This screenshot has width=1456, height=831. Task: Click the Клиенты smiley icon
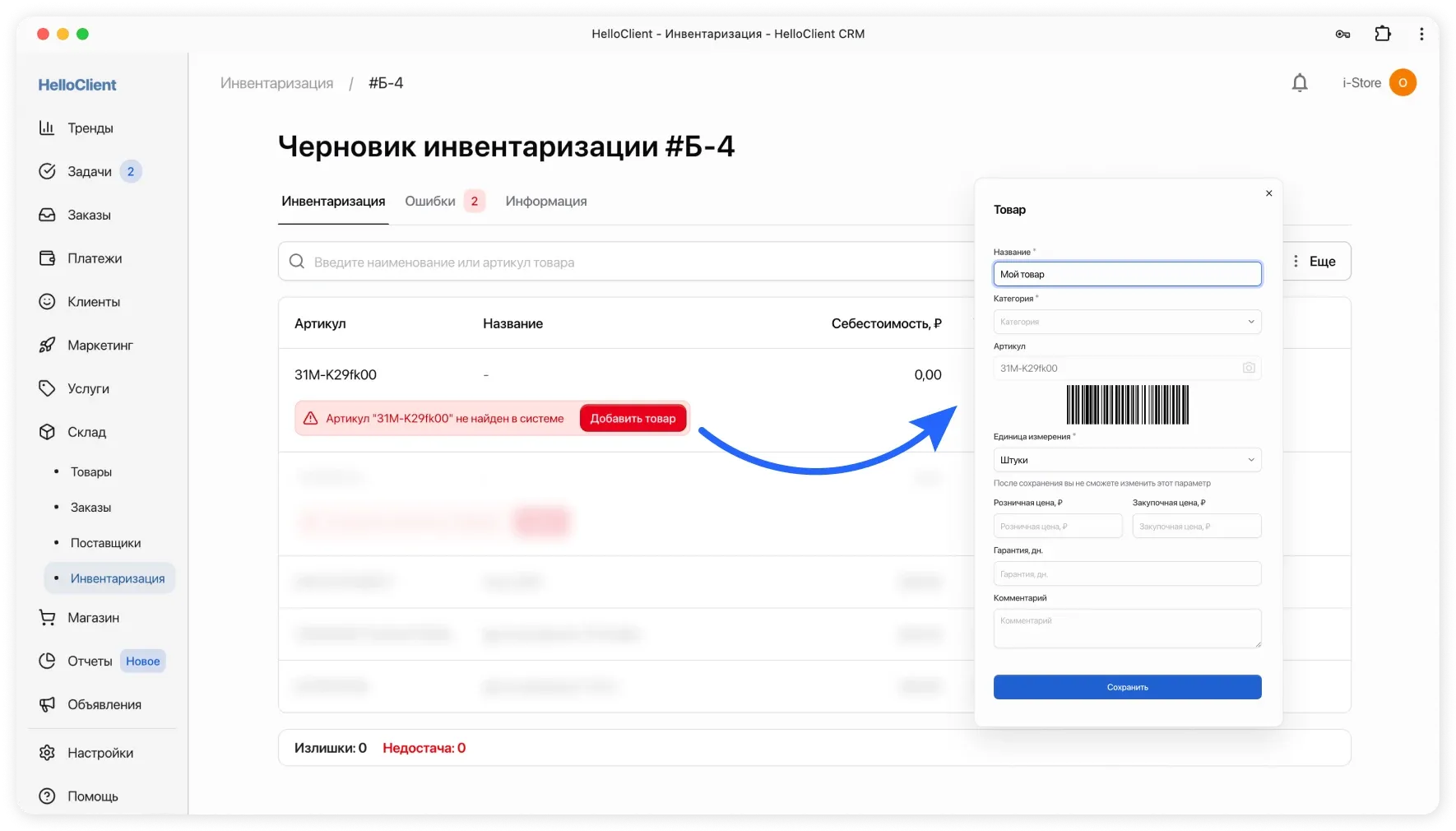[x=49, y=301]
